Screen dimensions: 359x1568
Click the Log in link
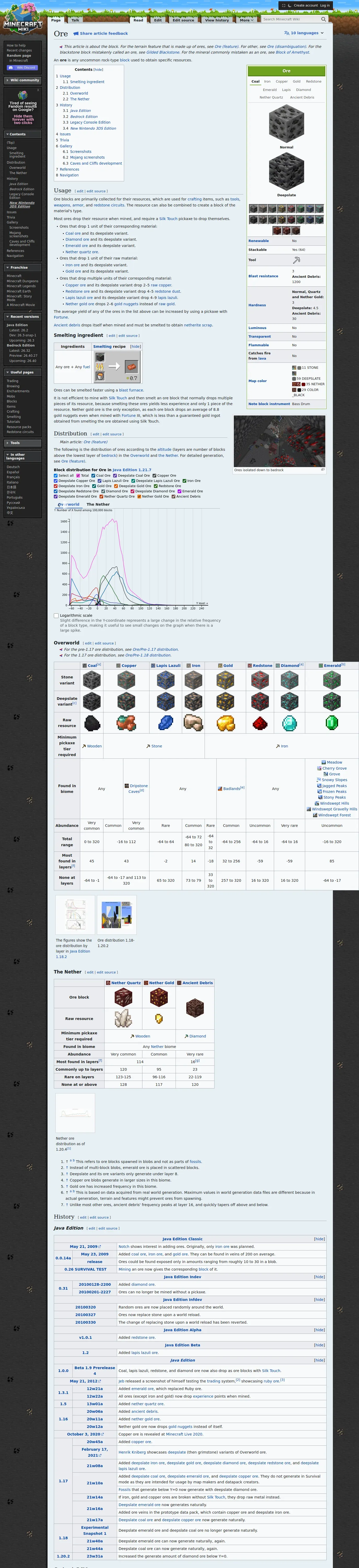325,5
